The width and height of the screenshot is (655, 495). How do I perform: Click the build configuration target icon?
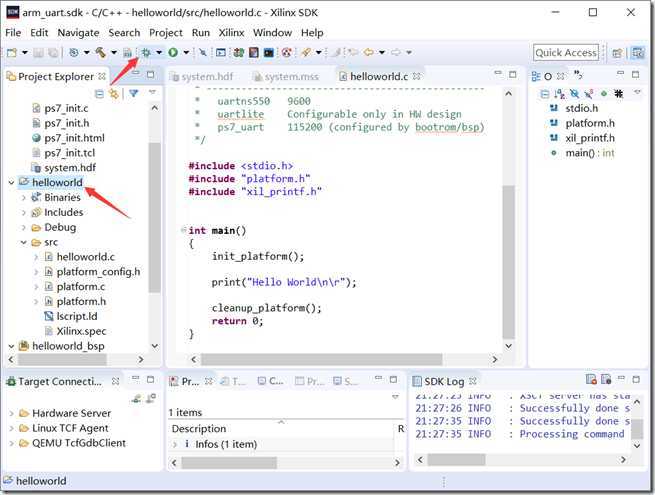74,53
